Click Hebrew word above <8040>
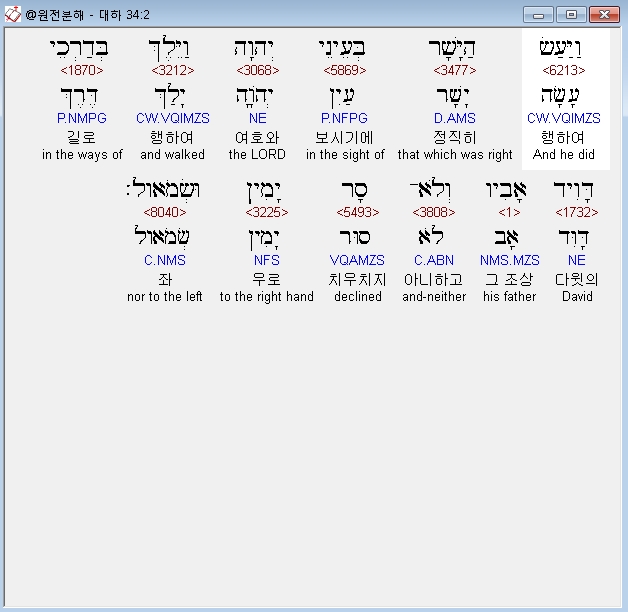The height and width of the screenshot is (612, 628). pos(163,188)
